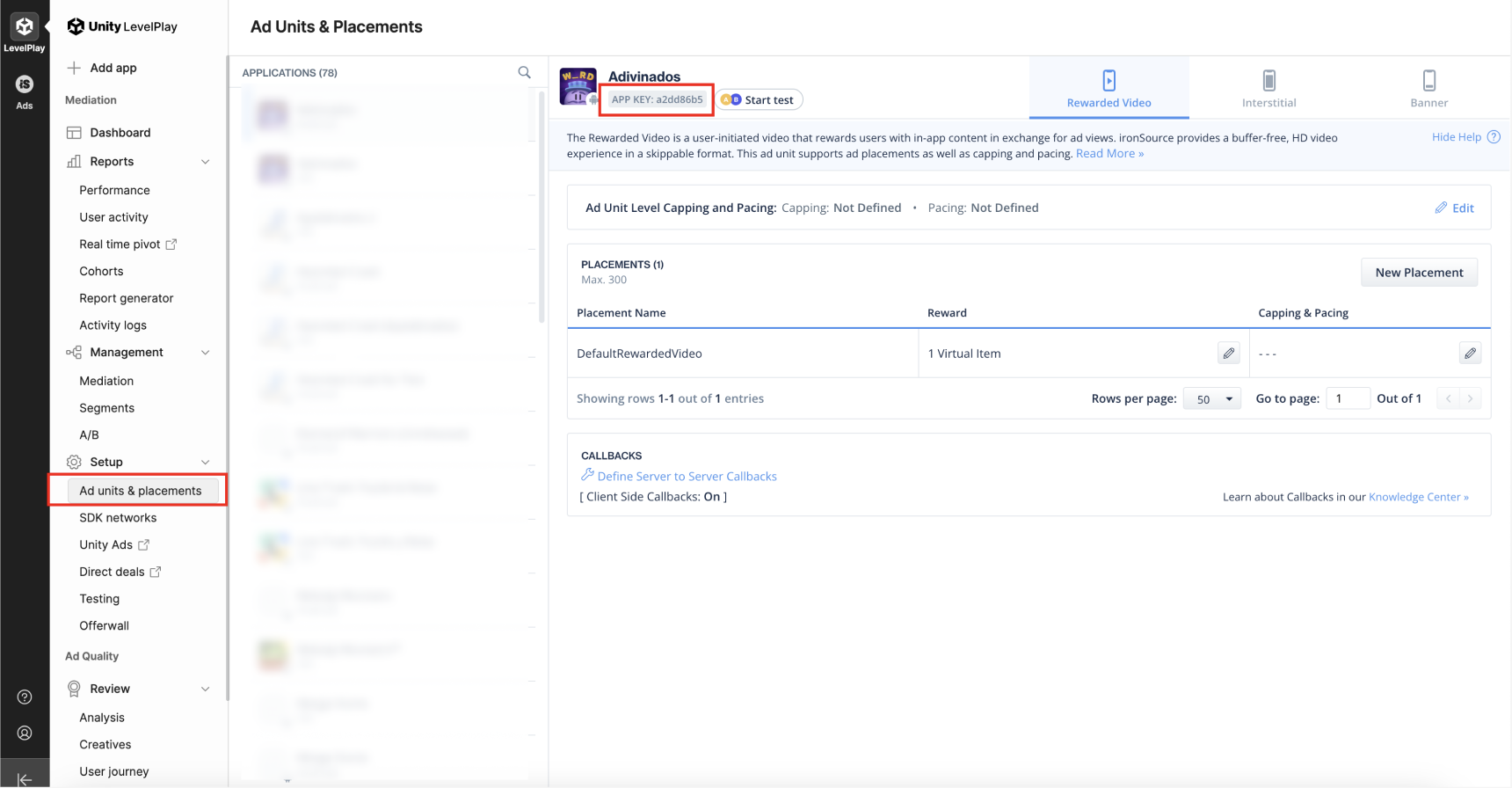Viewport: 1512px width, 788px height.
Task: Edit capping and pacing pencil for DefaultRewardedVideo
Action: [1470, 354]
